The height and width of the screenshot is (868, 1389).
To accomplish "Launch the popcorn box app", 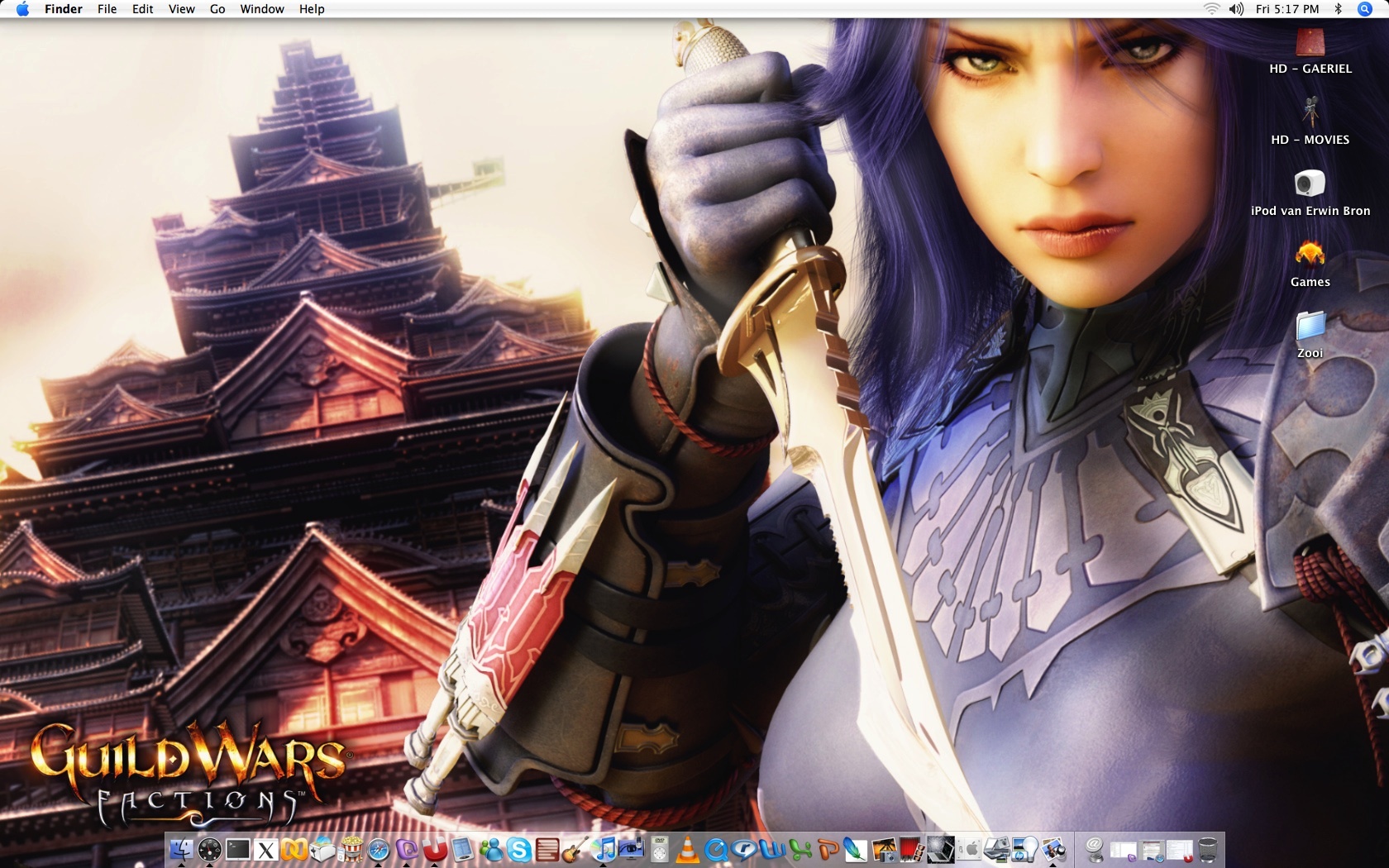I will [x=351, y=849].
